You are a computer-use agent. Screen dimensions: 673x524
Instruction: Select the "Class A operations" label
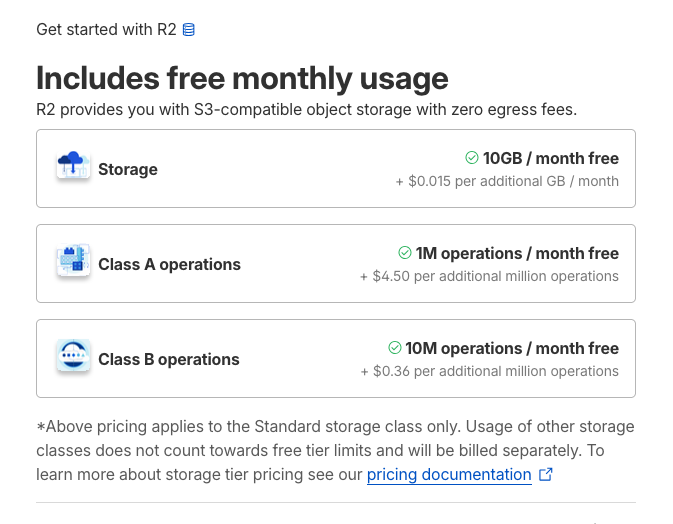coord(169,264)
